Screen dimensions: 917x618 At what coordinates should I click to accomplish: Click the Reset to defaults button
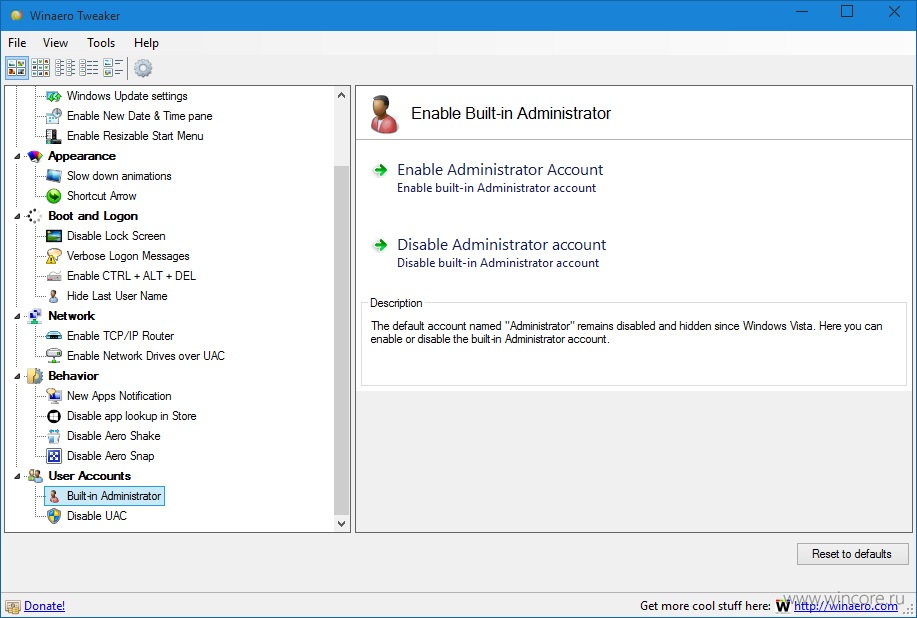pyautogui.click(x=852, y=554)
